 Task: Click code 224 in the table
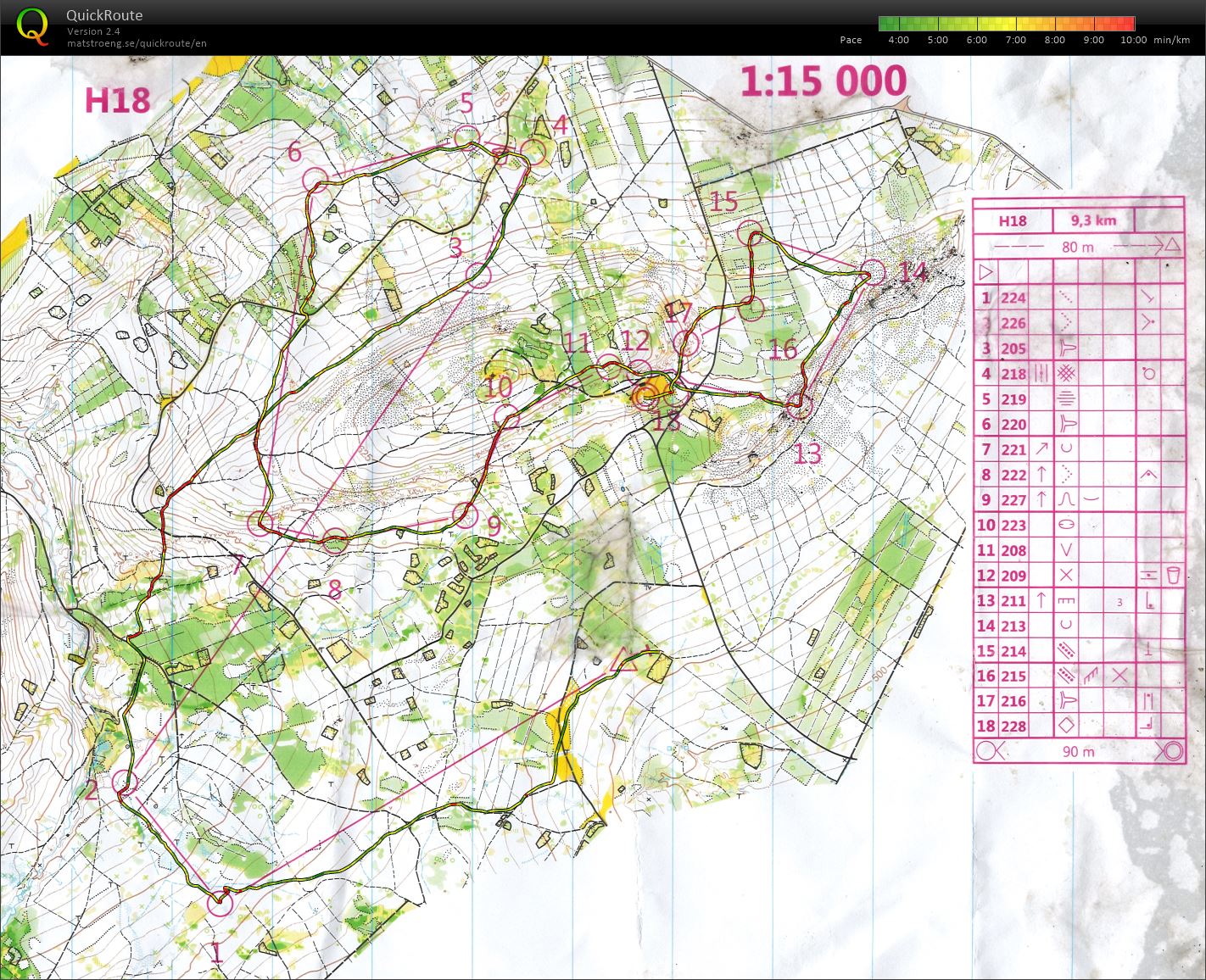click(x=1013, y=298)
